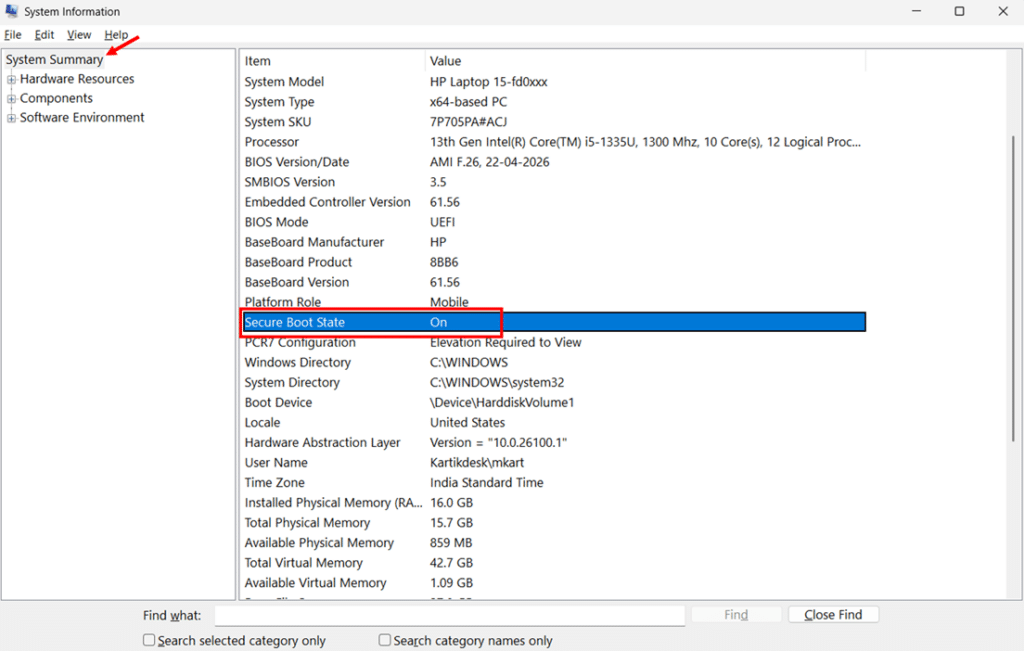This screenshot has width=1024, height=651.
Task: Click the value C:\WINDOWS\system32
Action: (497, 383)
